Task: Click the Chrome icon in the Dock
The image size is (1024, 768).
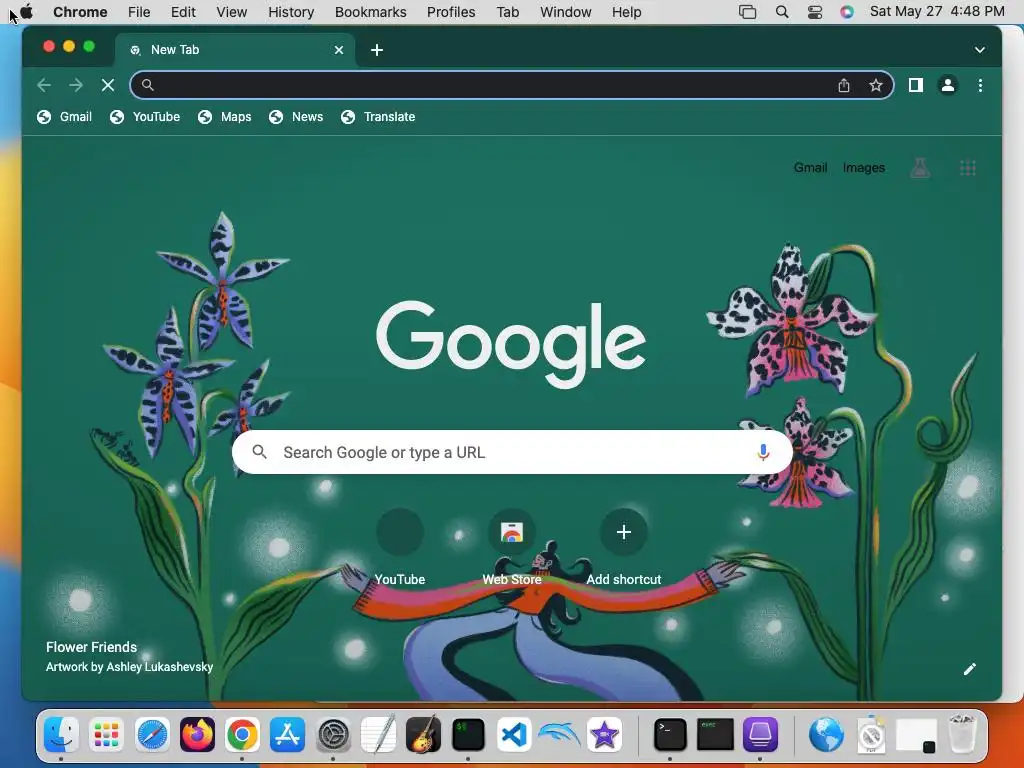Action: [242, 735]
